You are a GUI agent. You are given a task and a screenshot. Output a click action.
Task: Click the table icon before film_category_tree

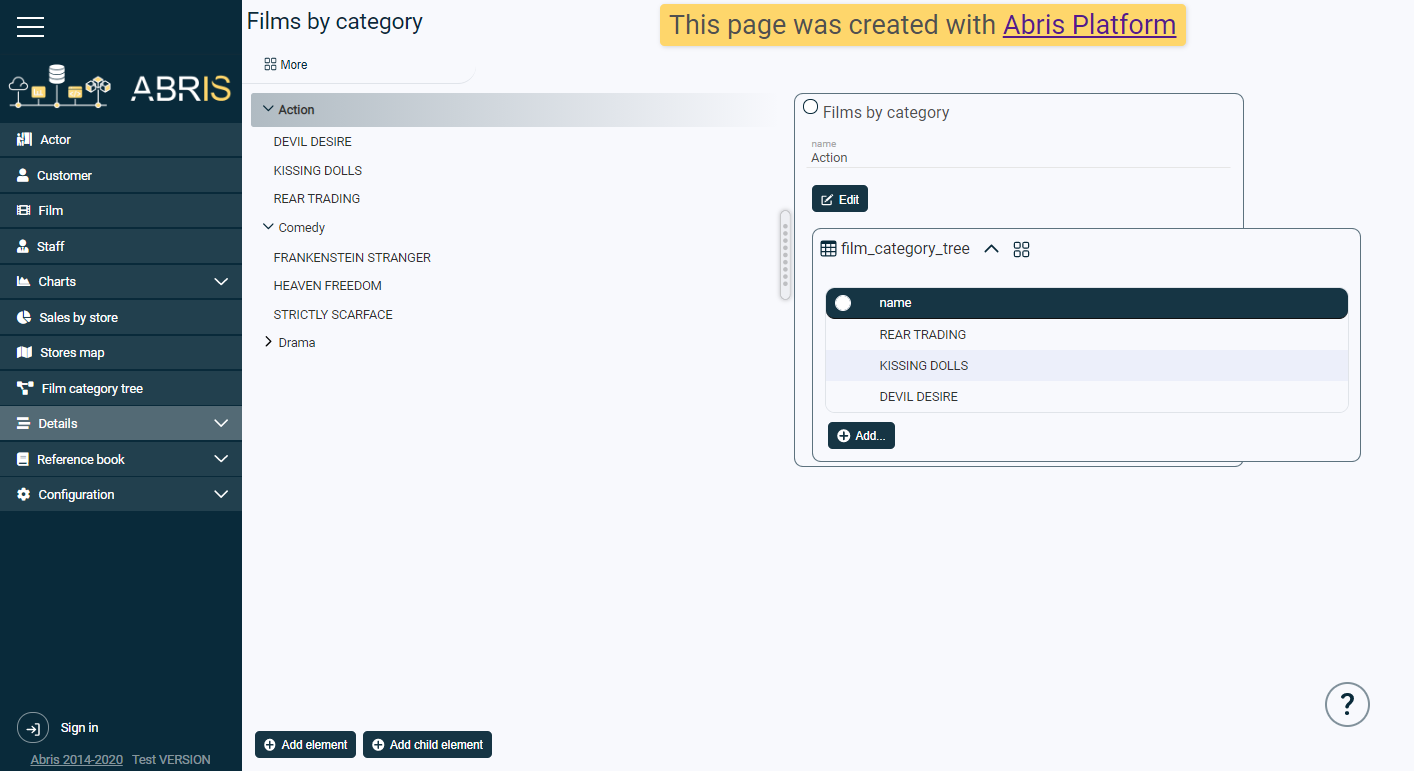pos(828,248)
